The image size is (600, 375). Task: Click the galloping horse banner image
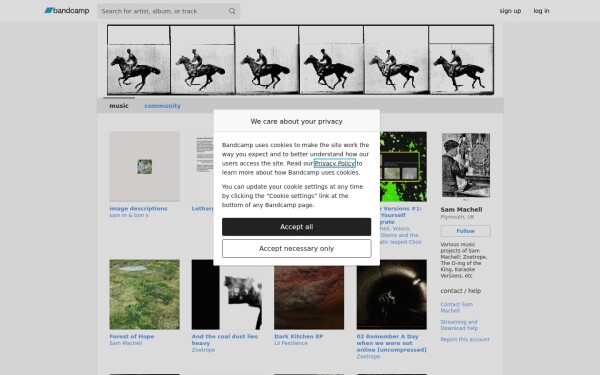click(x=300, y=60)
